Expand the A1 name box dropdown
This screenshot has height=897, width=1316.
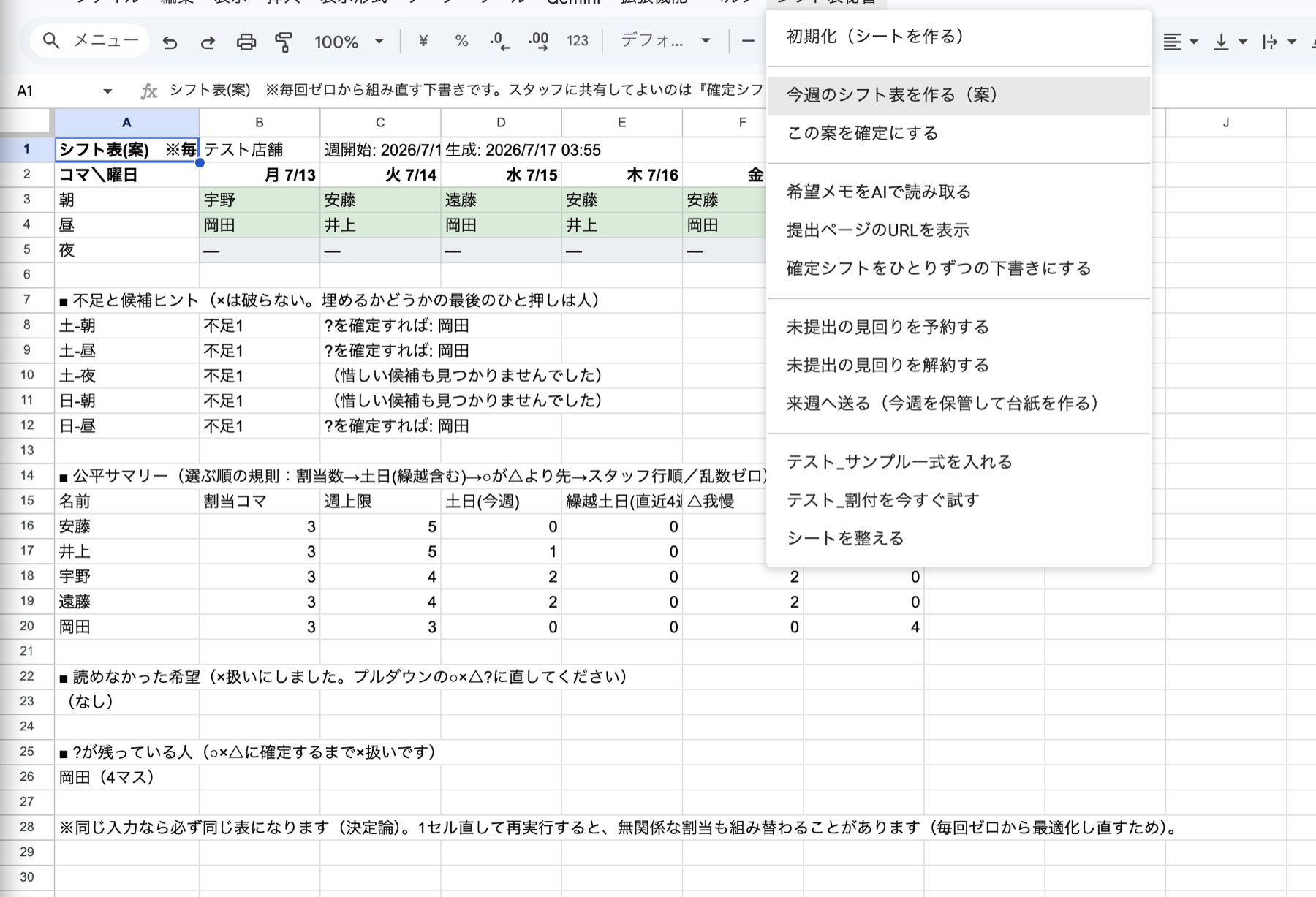107,91
